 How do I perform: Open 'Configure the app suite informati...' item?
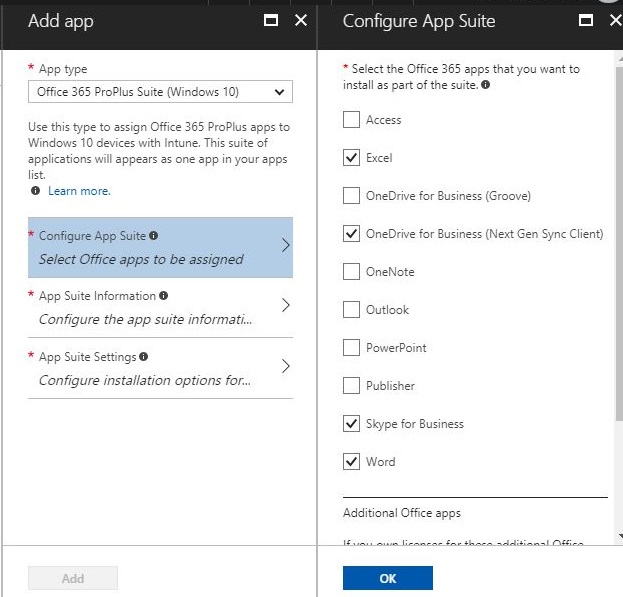coord(161,307)
